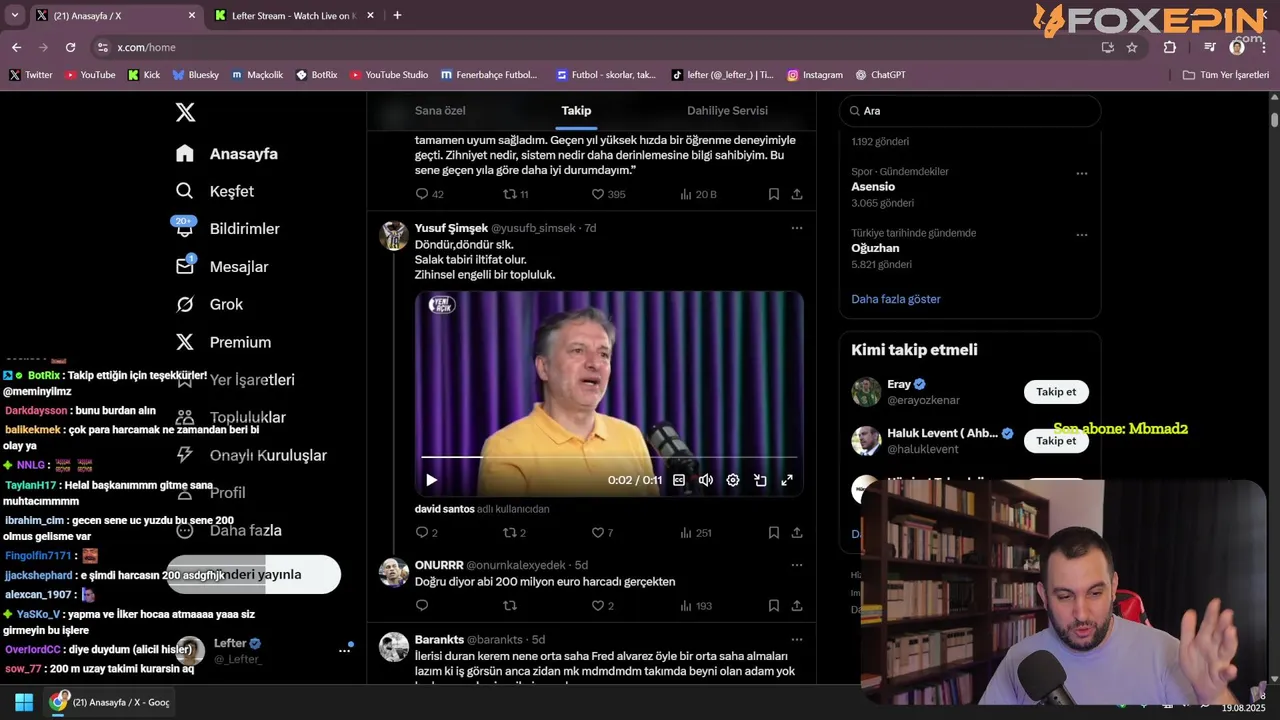The width and height of the screenshot is (1280, 720).
Task: Follow Haluk Levent with Takip et
Action: click(1056, 441)
